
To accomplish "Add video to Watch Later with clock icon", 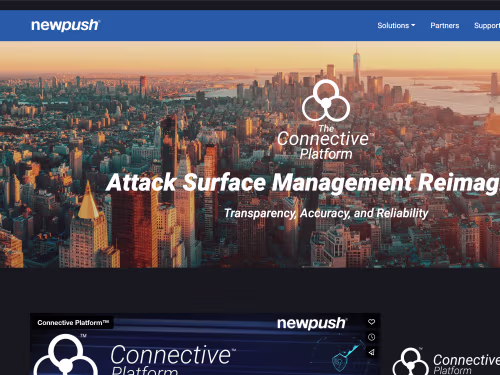I will pyautogui.click(x=371, y=337).
